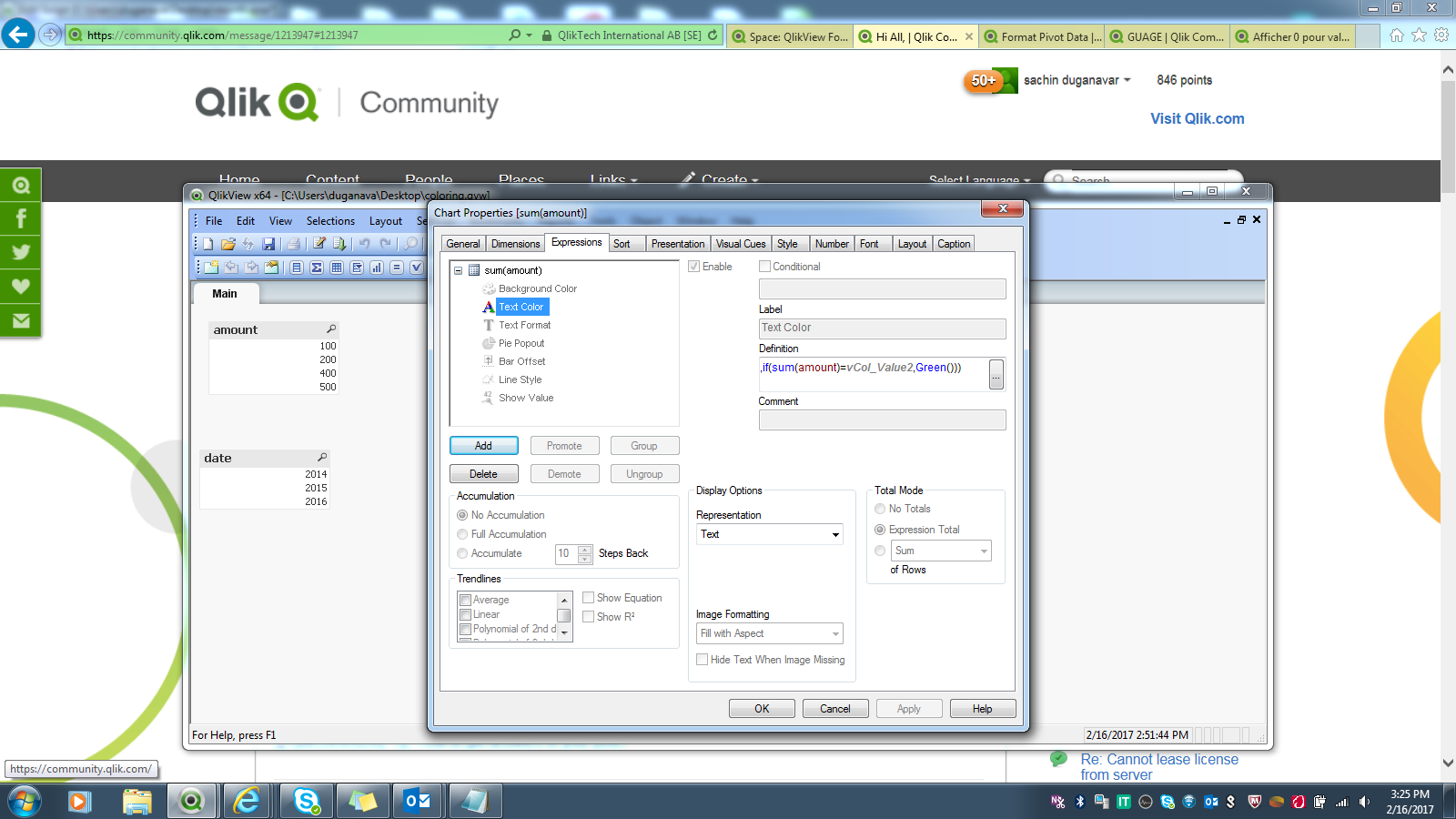This screenshot has width=1456, height=819.
Task: Check the Average trendline checkbox
Action: click(466, 600)
